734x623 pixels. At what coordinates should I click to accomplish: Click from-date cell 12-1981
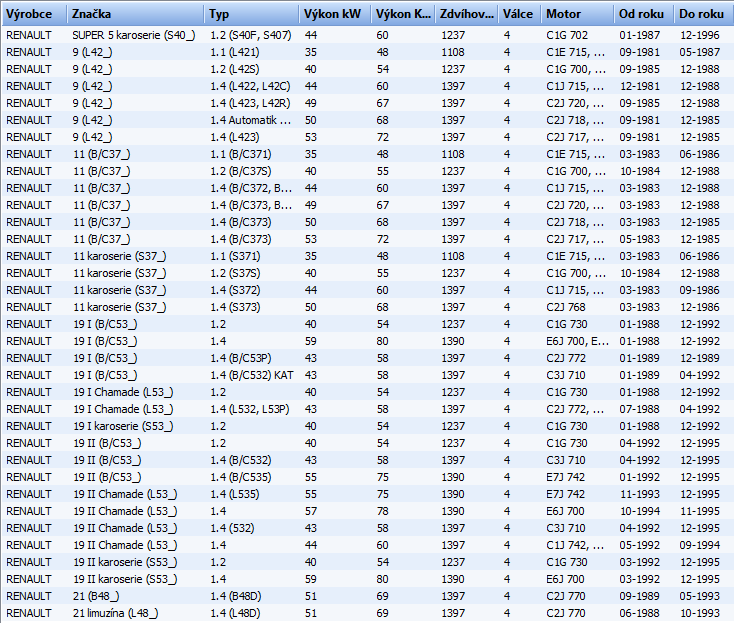click(639, 86)
